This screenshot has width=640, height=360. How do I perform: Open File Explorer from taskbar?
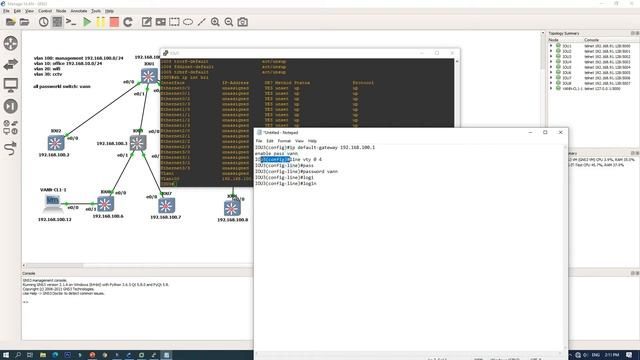[x=43, y=355]
